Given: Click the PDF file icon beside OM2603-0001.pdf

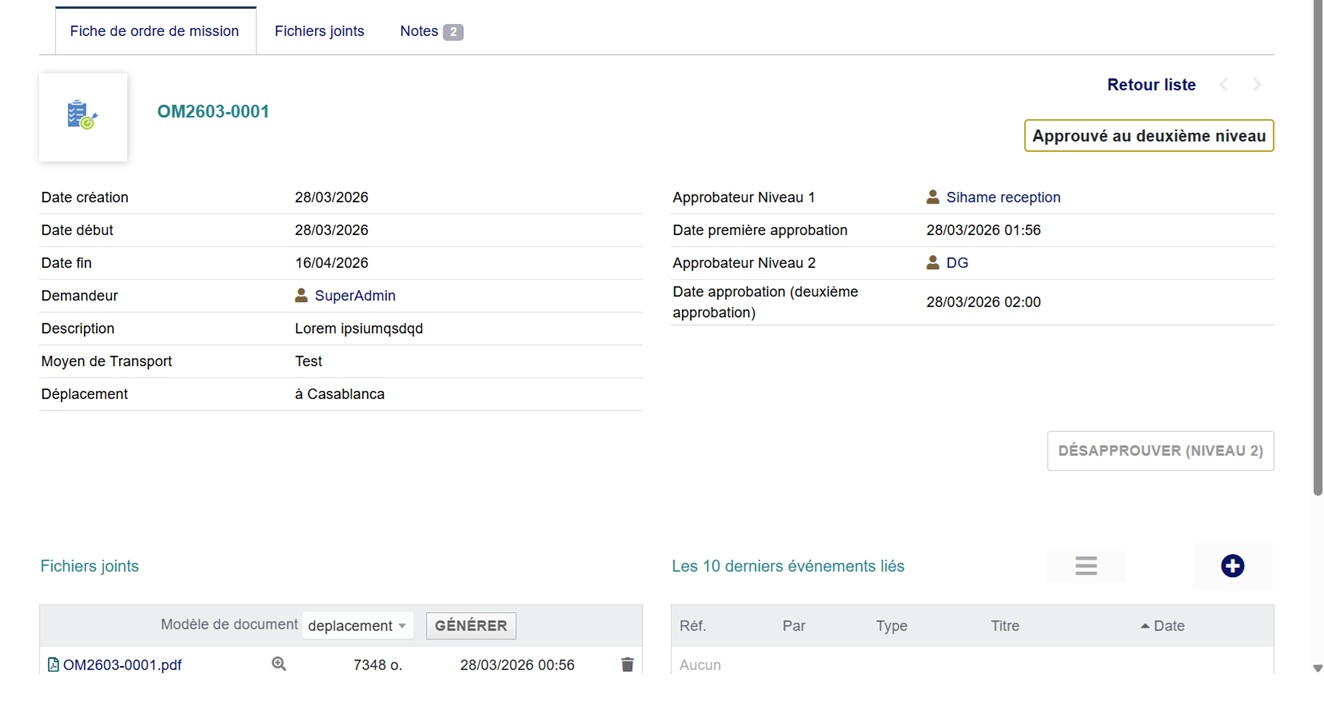Looking at the screenshot, I should point(53,664).
